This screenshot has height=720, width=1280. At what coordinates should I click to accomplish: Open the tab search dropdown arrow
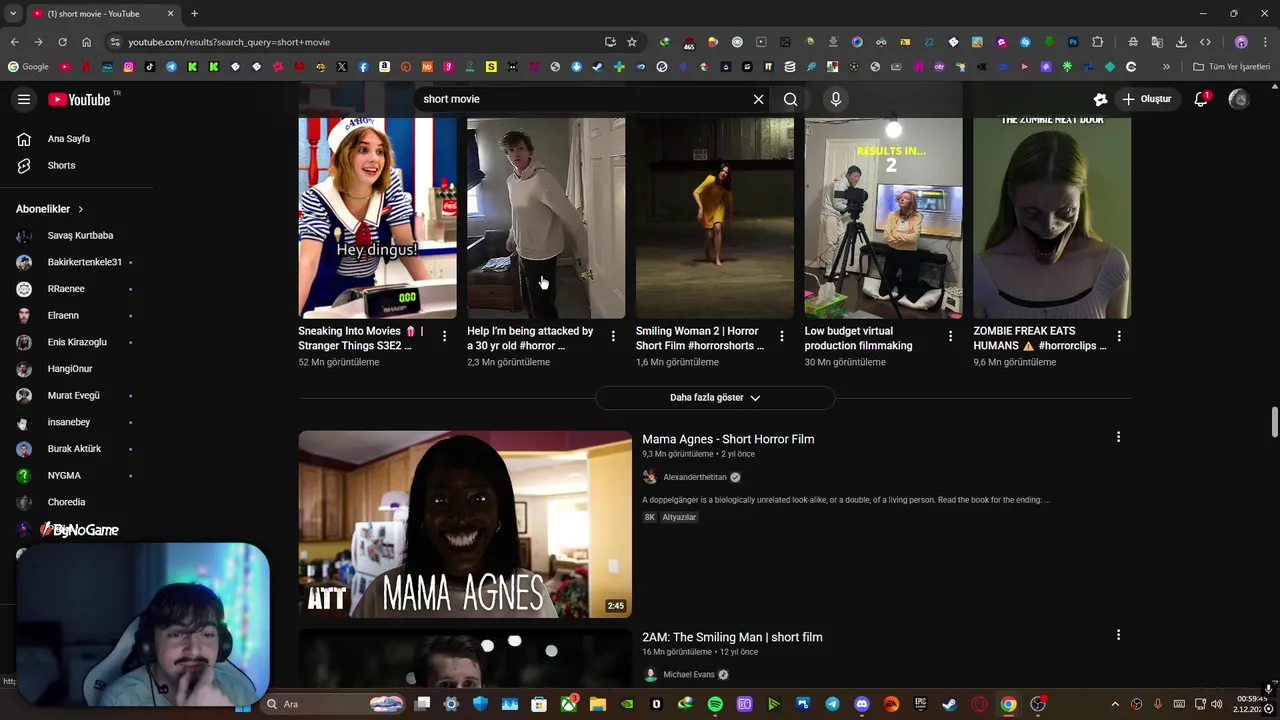click(12, 14)
